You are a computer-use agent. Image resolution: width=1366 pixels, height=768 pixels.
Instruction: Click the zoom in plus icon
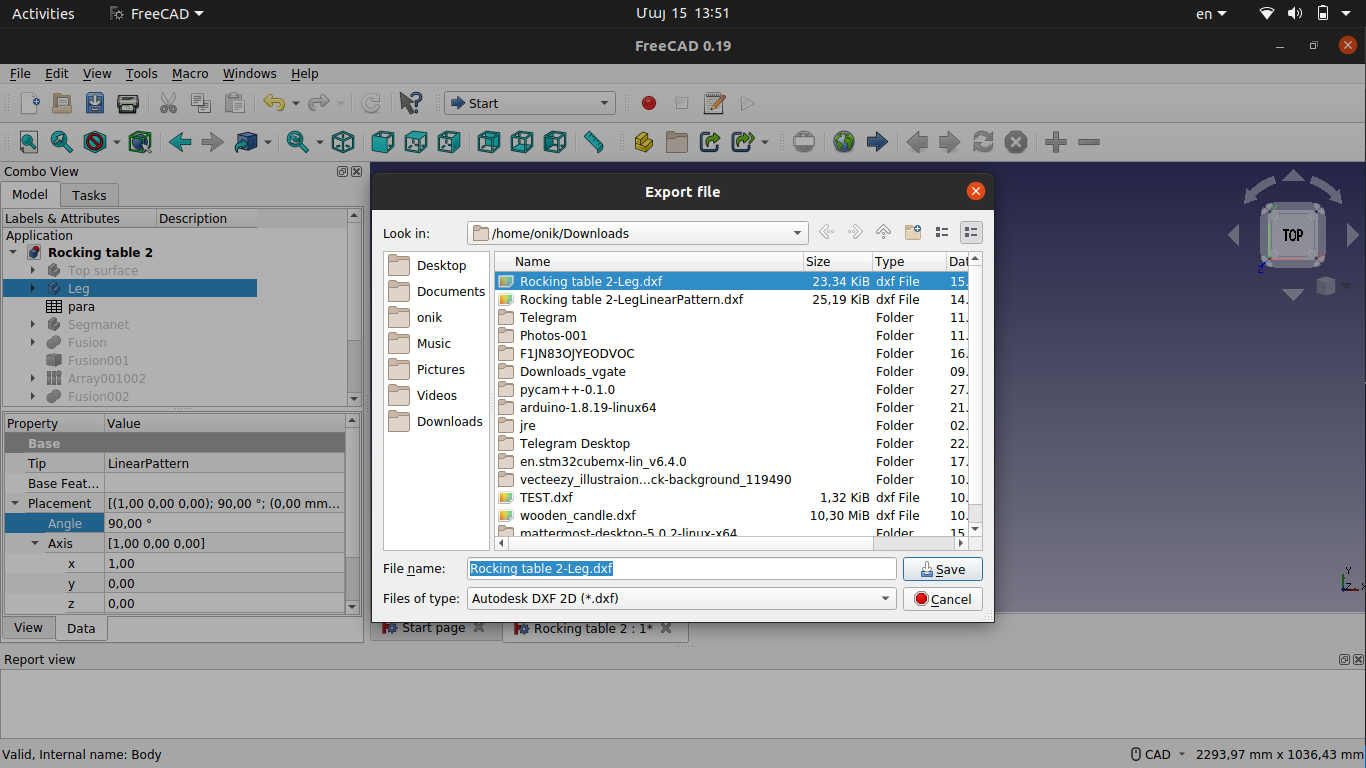(1055, 142)
